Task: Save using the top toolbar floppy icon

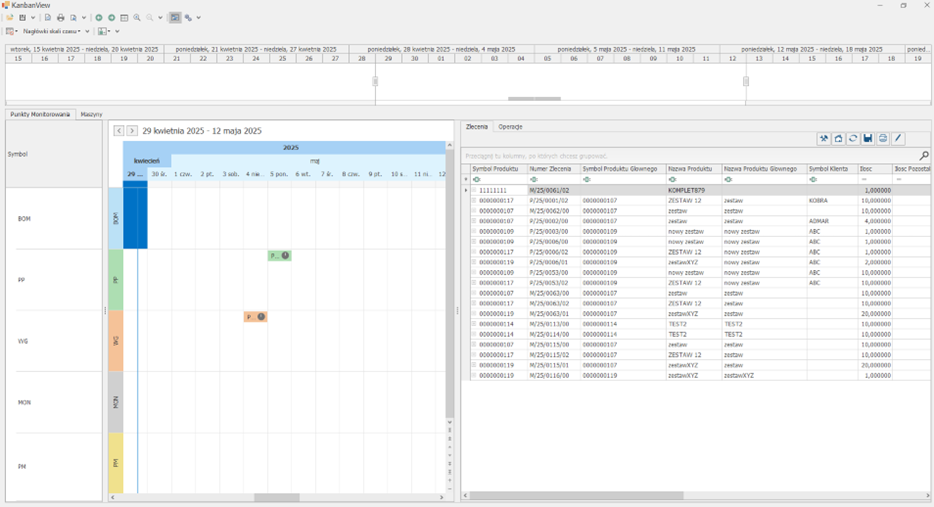Action: (x=23, y=18)
